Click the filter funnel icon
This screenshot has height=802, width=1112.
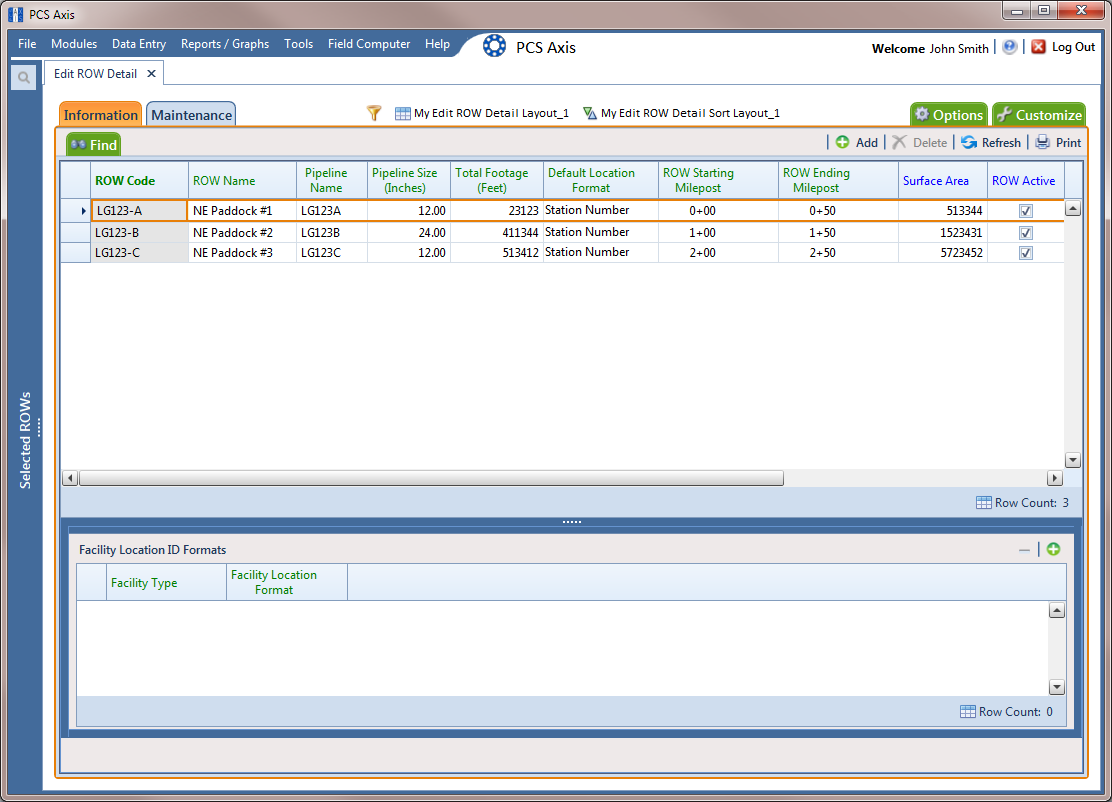pyautogui.click(x=374, y=113)
